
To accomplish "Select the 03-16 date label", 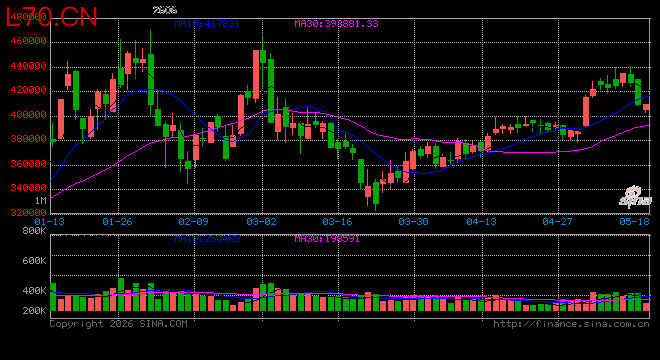I will click(337, 222).
